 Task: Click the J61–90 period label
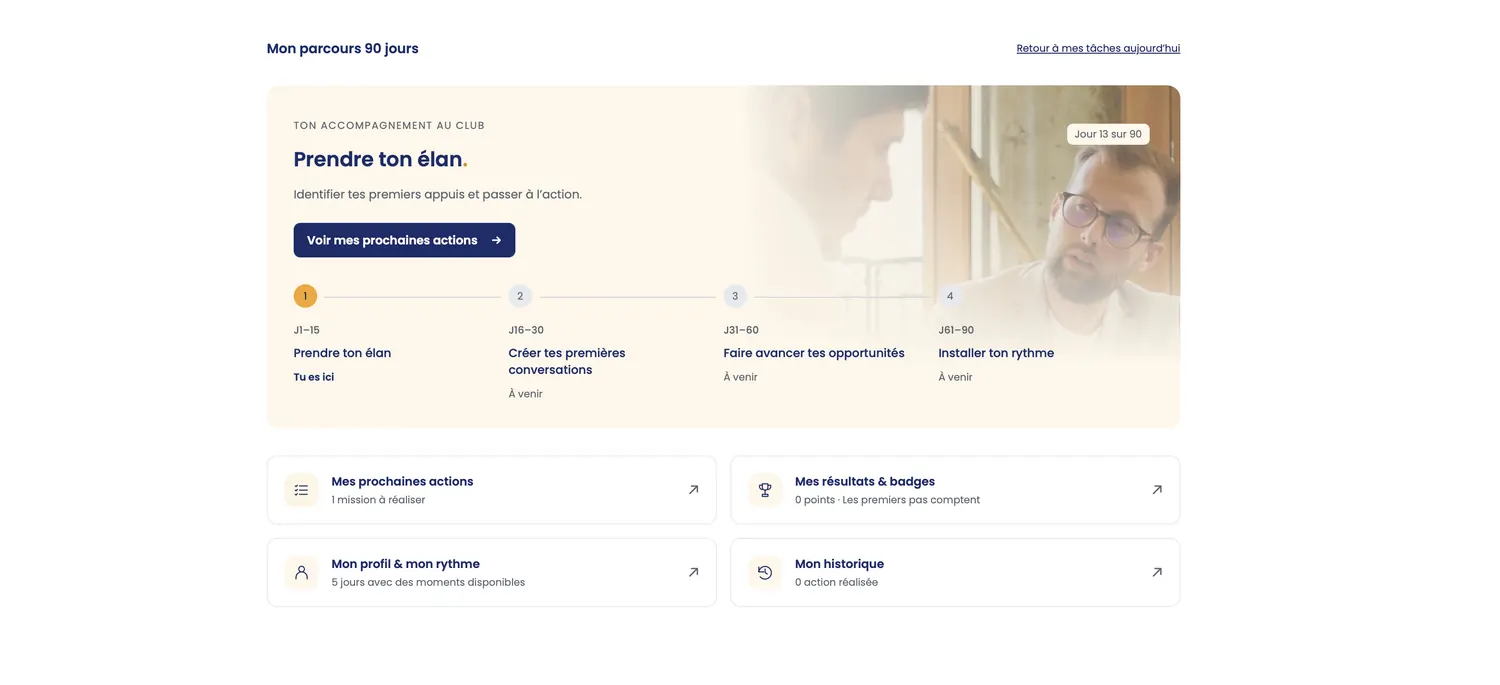[x=956, y=330]
